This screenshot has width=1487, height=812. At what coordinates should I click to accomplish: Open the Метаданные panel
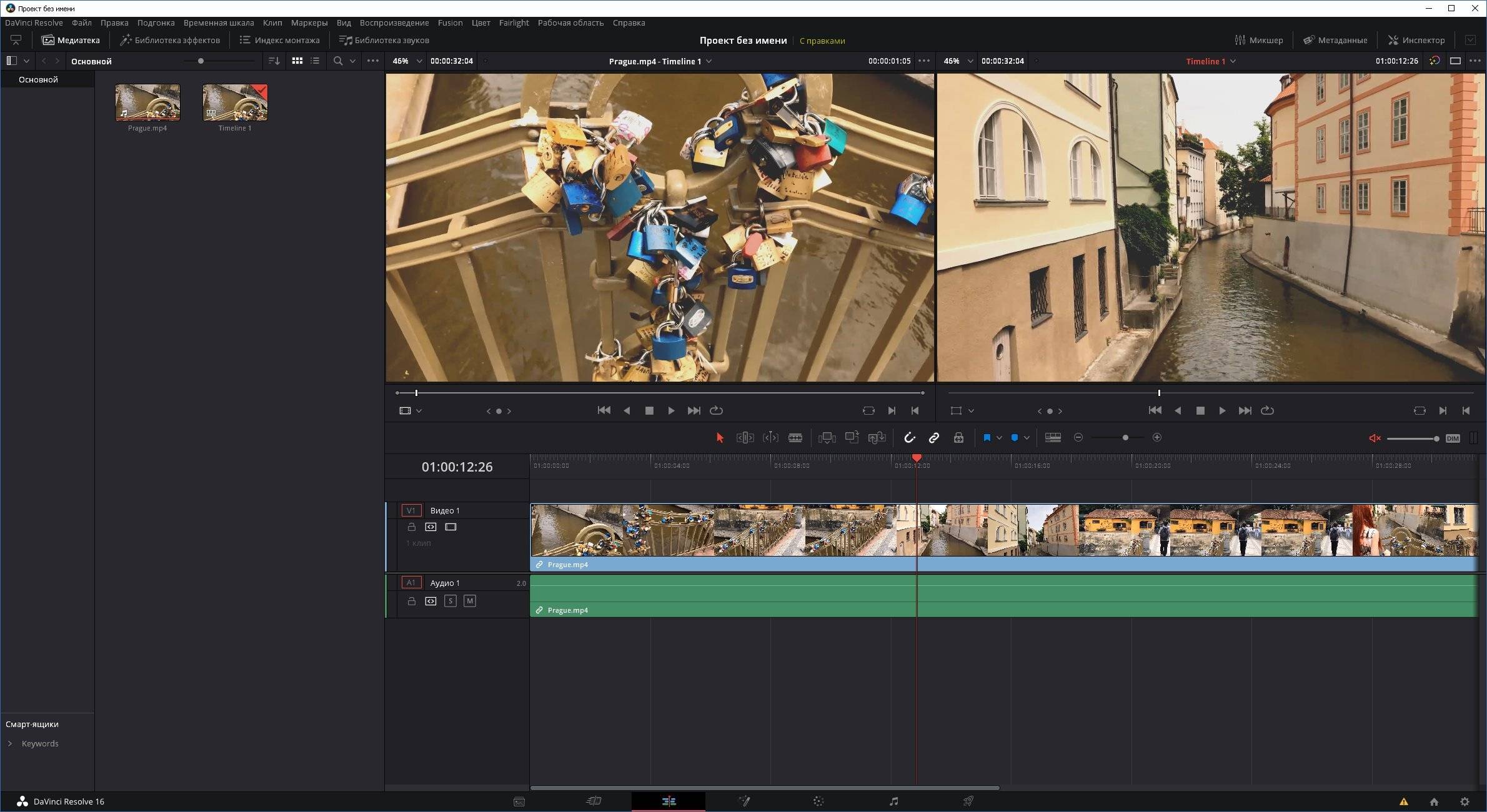(x=1335, y=40)
